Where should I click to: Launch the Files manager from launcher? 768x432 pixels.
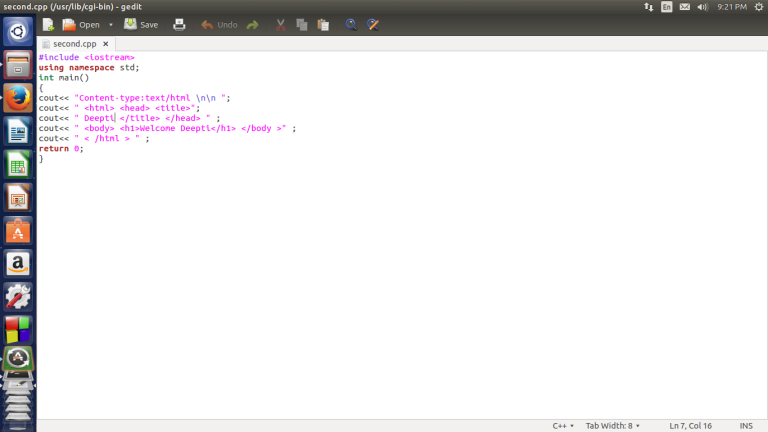pyautogui.click(x=18, y=65)
